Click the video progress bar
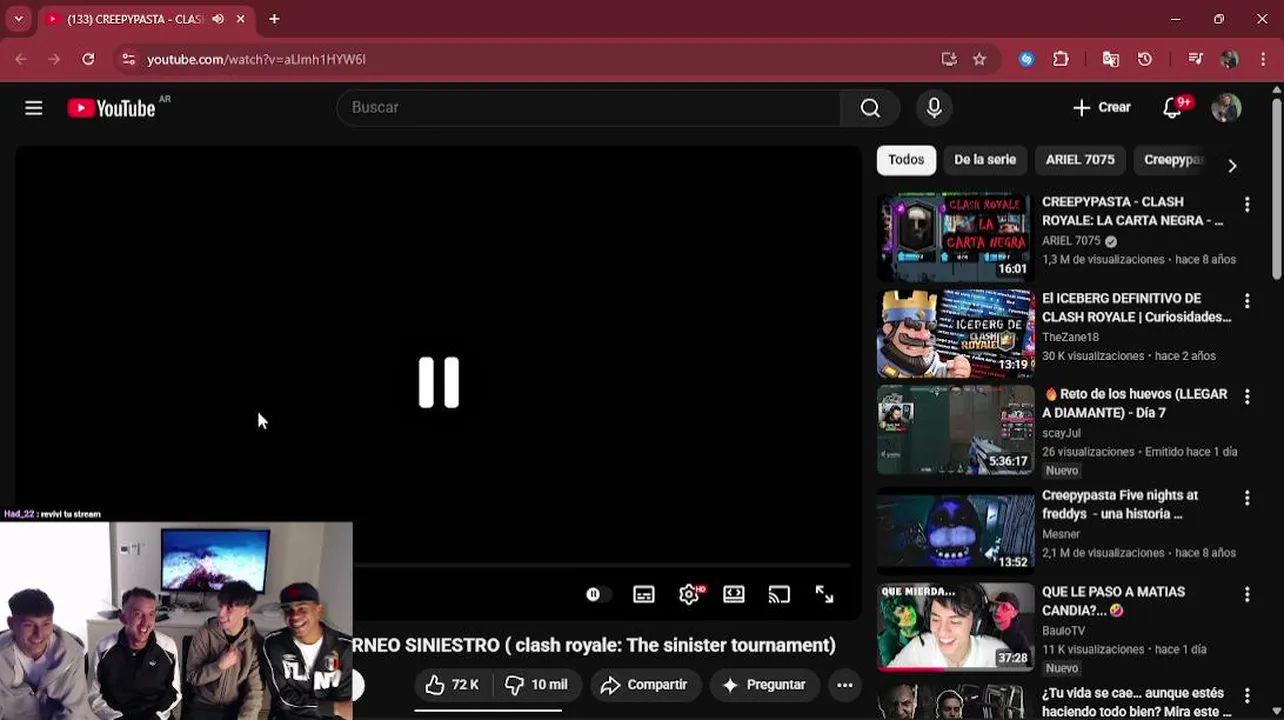This screenshot has width=1284, height=720. click(603, 566)
